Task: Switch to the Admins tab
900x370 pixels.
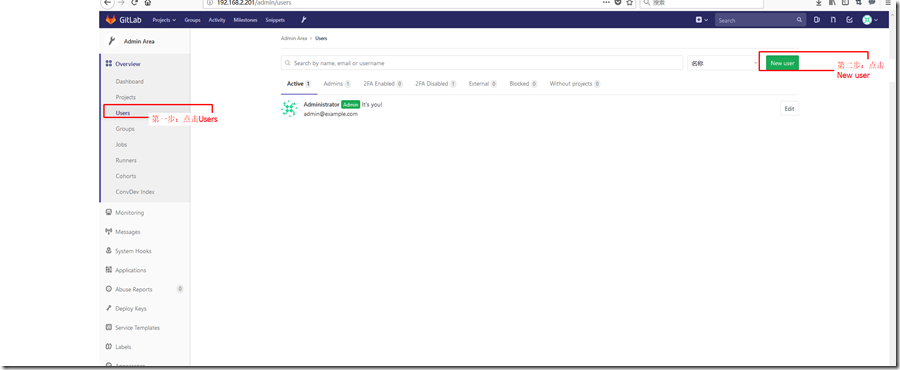Action: 337,84
